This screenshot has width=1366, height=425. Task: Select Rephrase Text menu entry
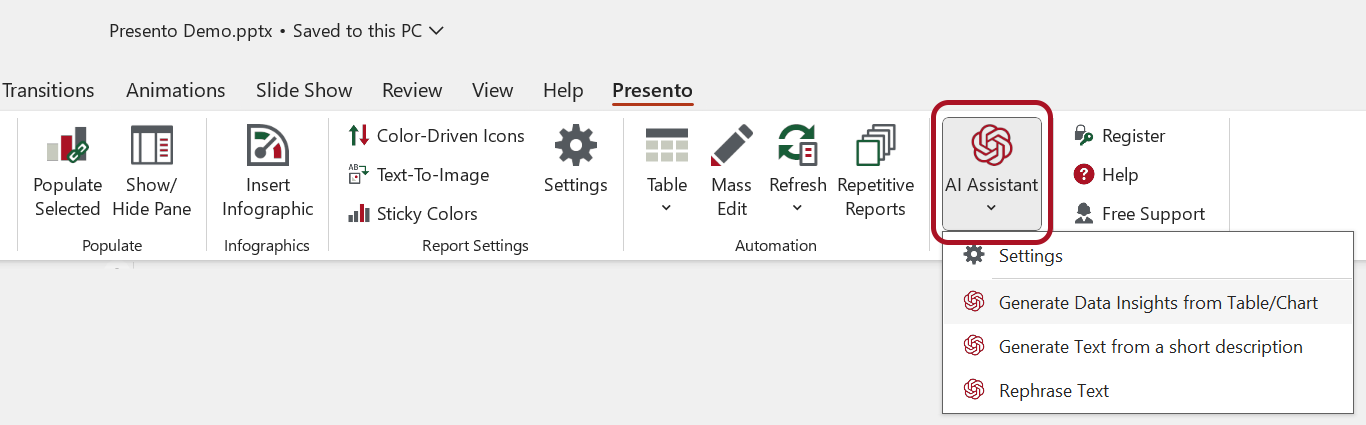1148,390
